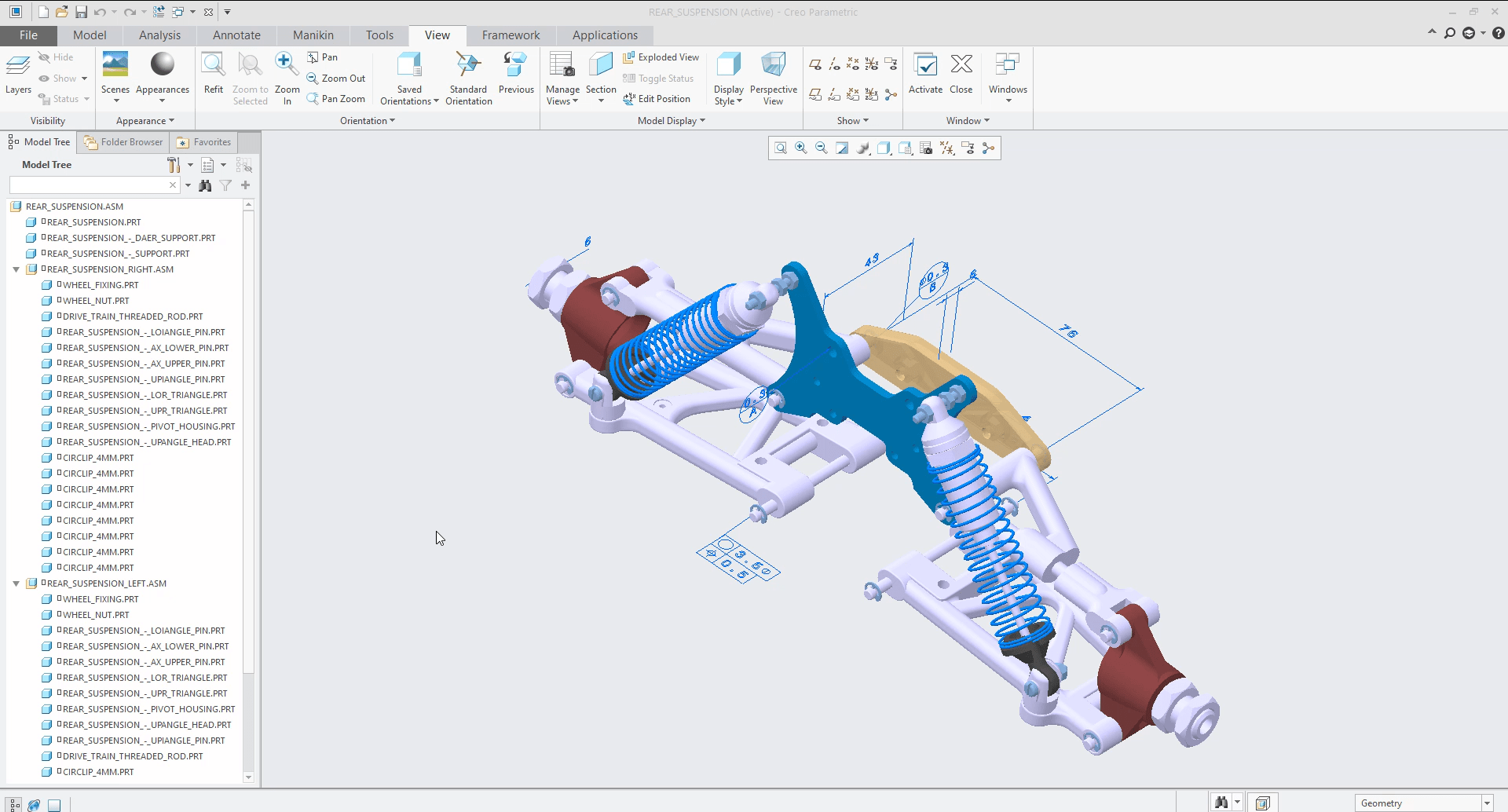Click inside the Model Tree search field
The width and height of the screenshot is (1508, 812).
90,185
